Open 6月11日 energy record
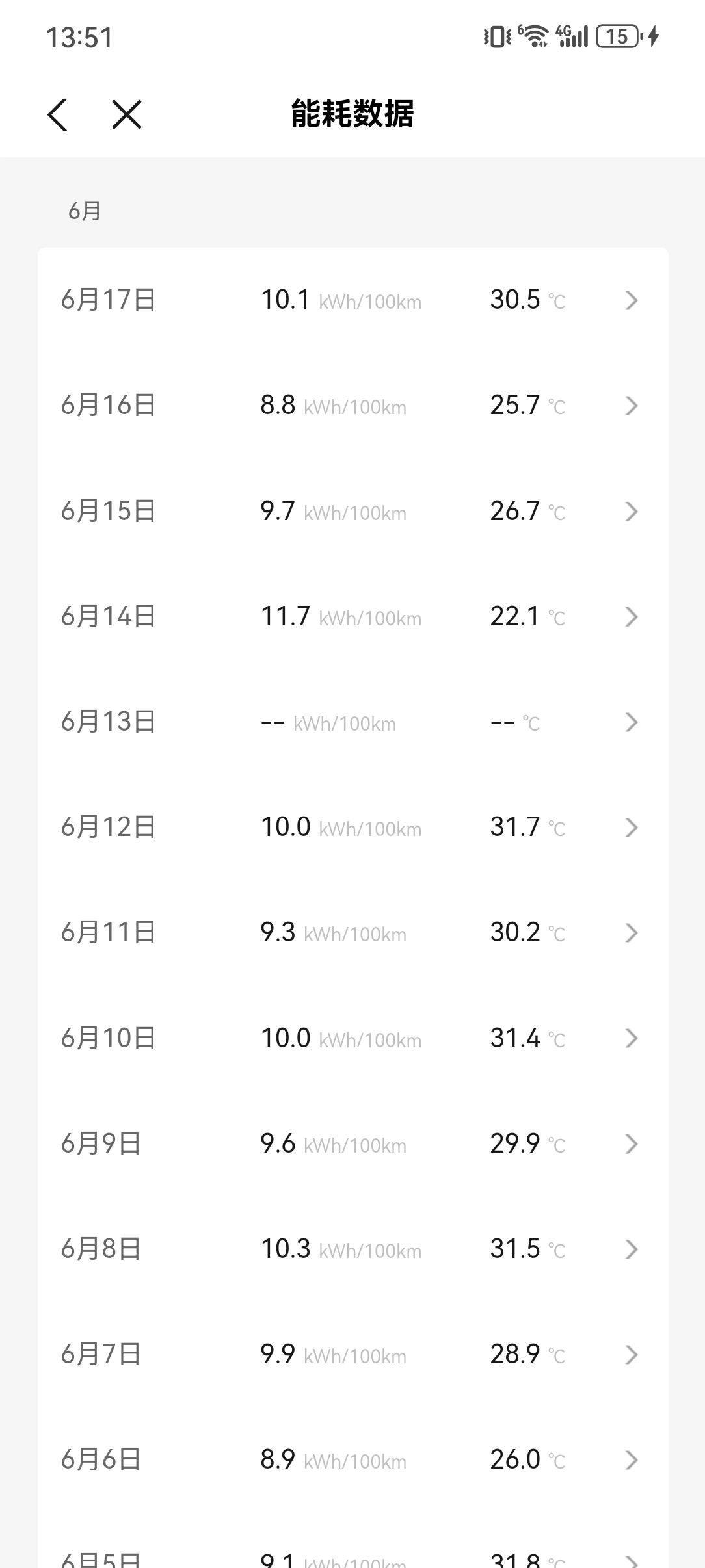This screenshot has width=705, height=1568. 353,933
